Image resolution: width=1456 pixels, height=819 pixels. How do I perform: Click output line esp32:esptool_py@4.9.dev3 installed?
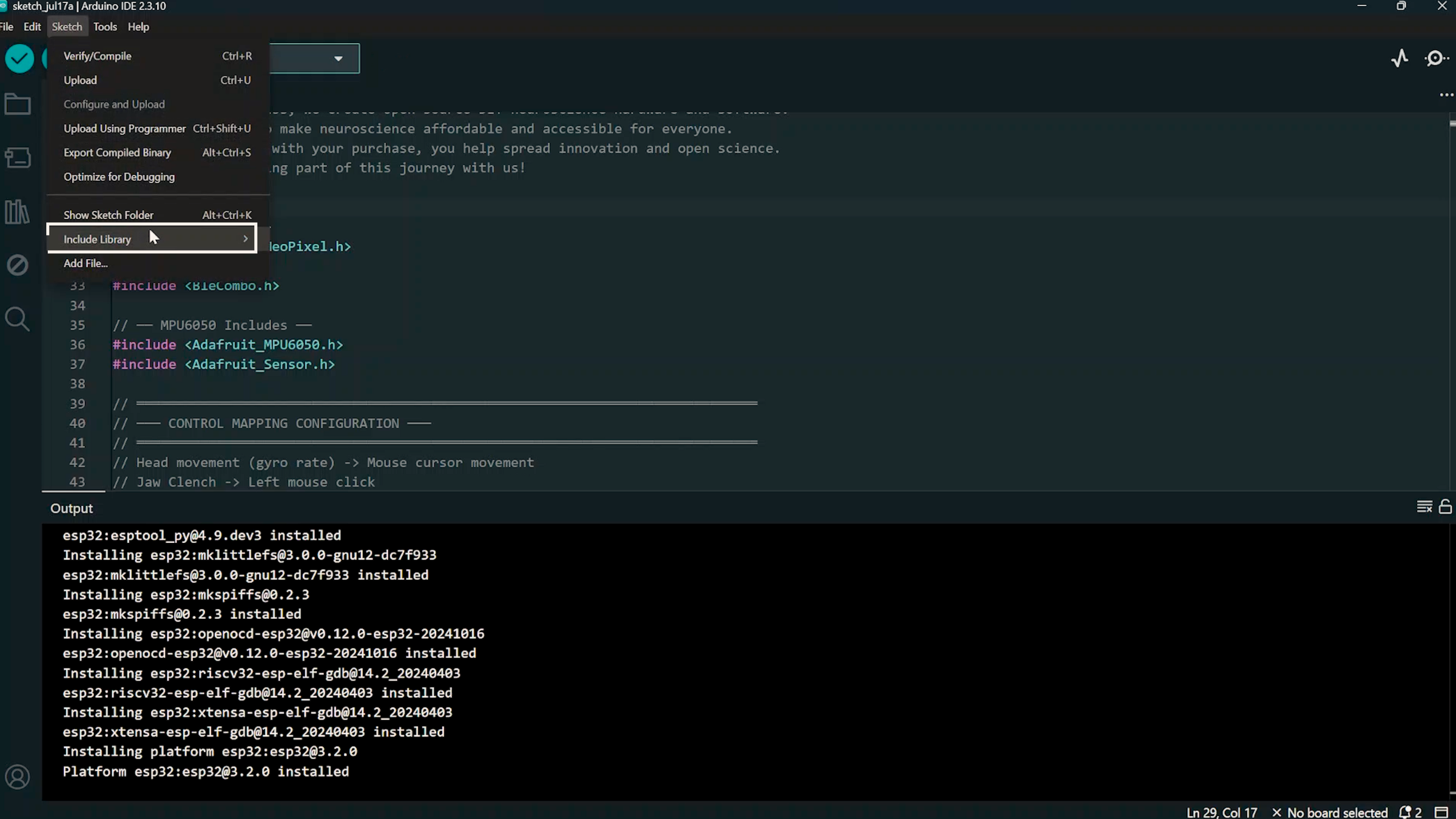click(201, 536)
